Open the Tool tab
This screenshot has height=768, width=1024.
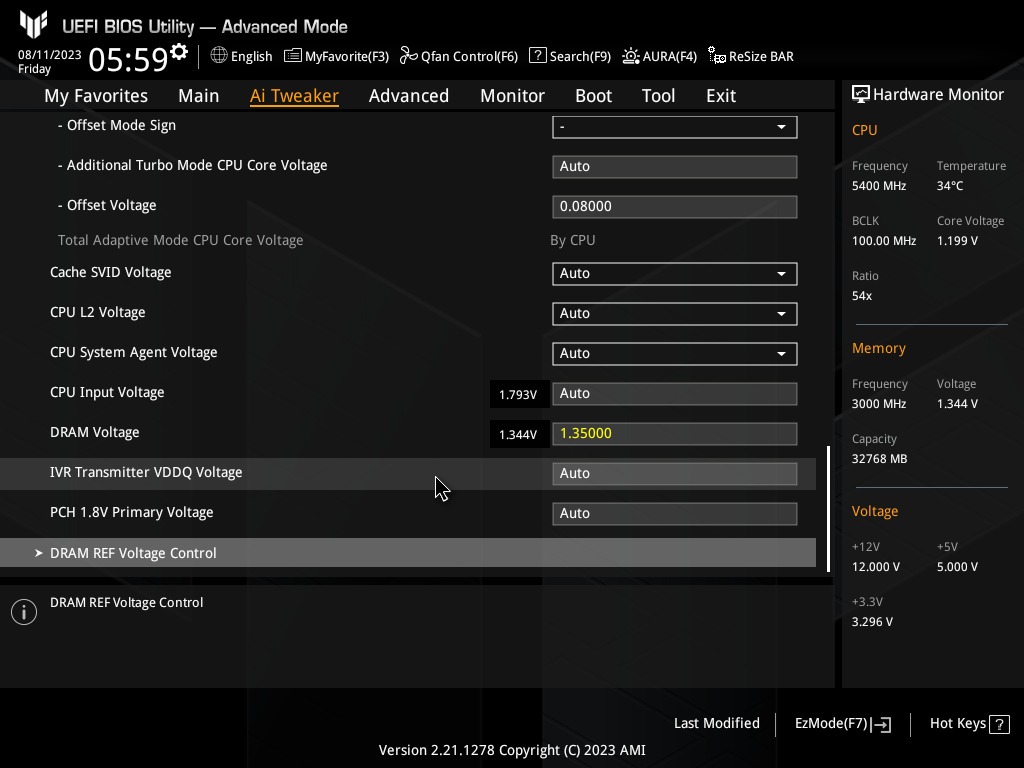(x=658, y=95)
